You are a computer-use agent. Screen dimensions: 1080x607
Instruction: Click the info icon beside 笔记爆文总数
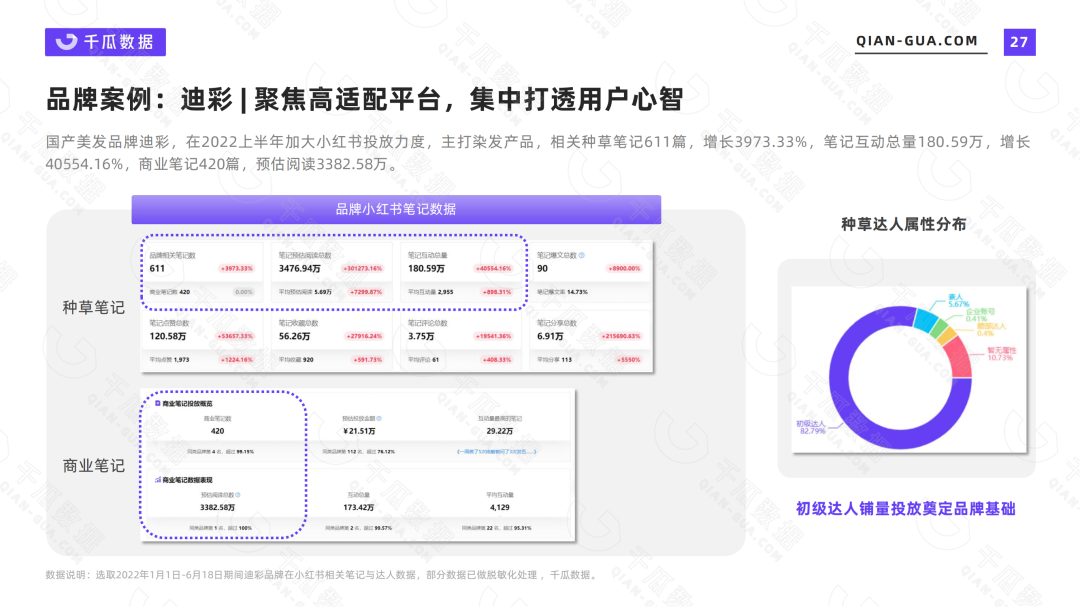pyautogui.click(x=582, y=255)
